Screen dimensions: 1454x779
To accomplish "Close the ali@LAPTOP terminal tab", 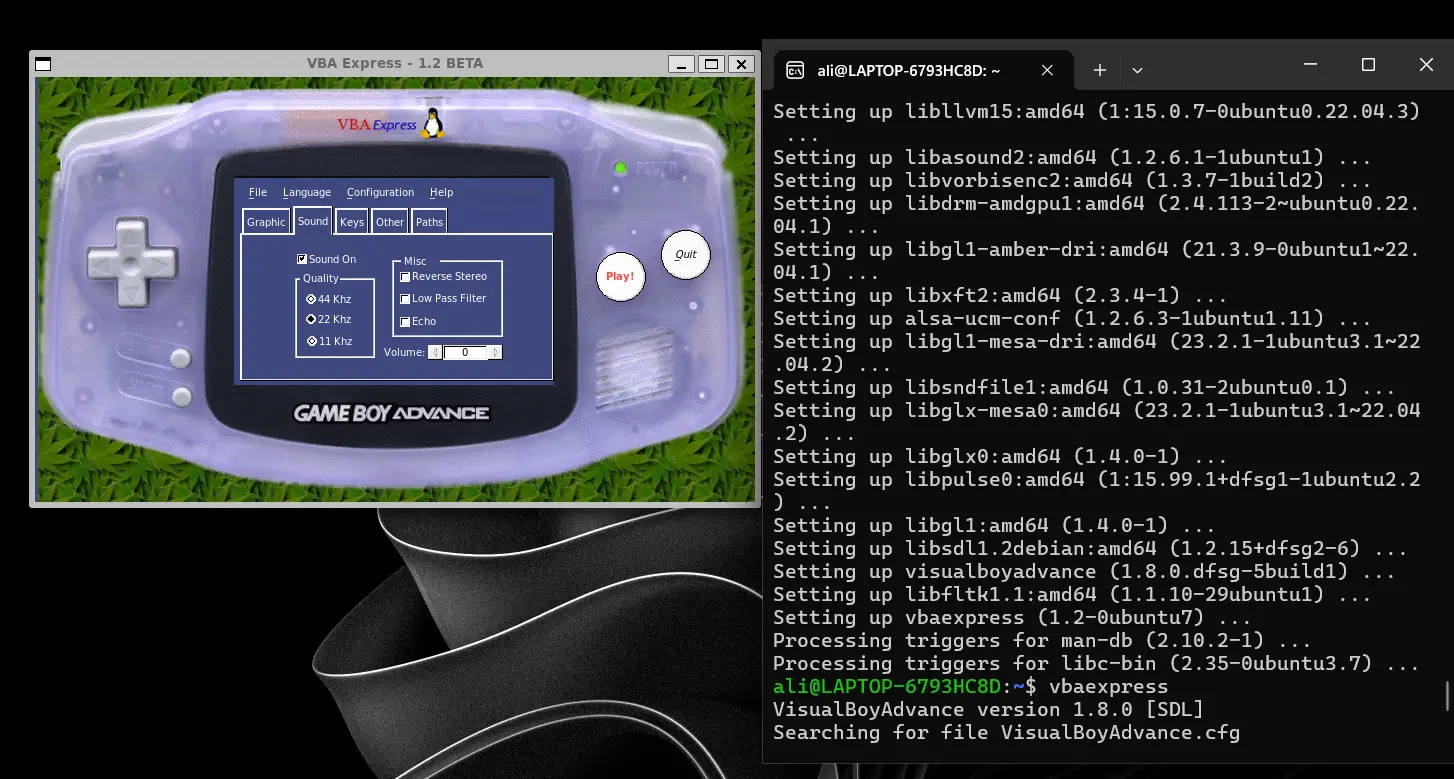I will point(1047,70).
